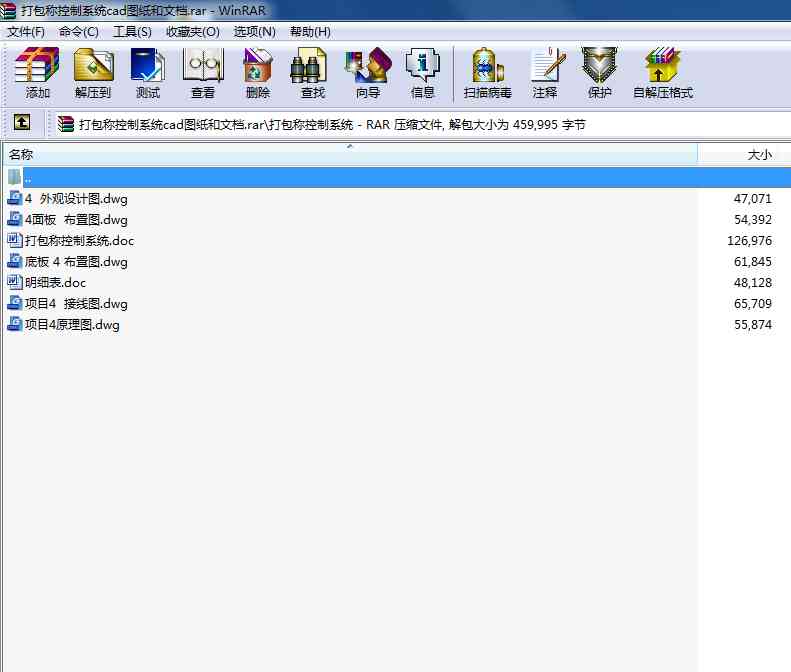The width and height of the screenshot is (791, 672).
Task: Select file 项目4 接线图.dwg
Action: tap(76, 303)
